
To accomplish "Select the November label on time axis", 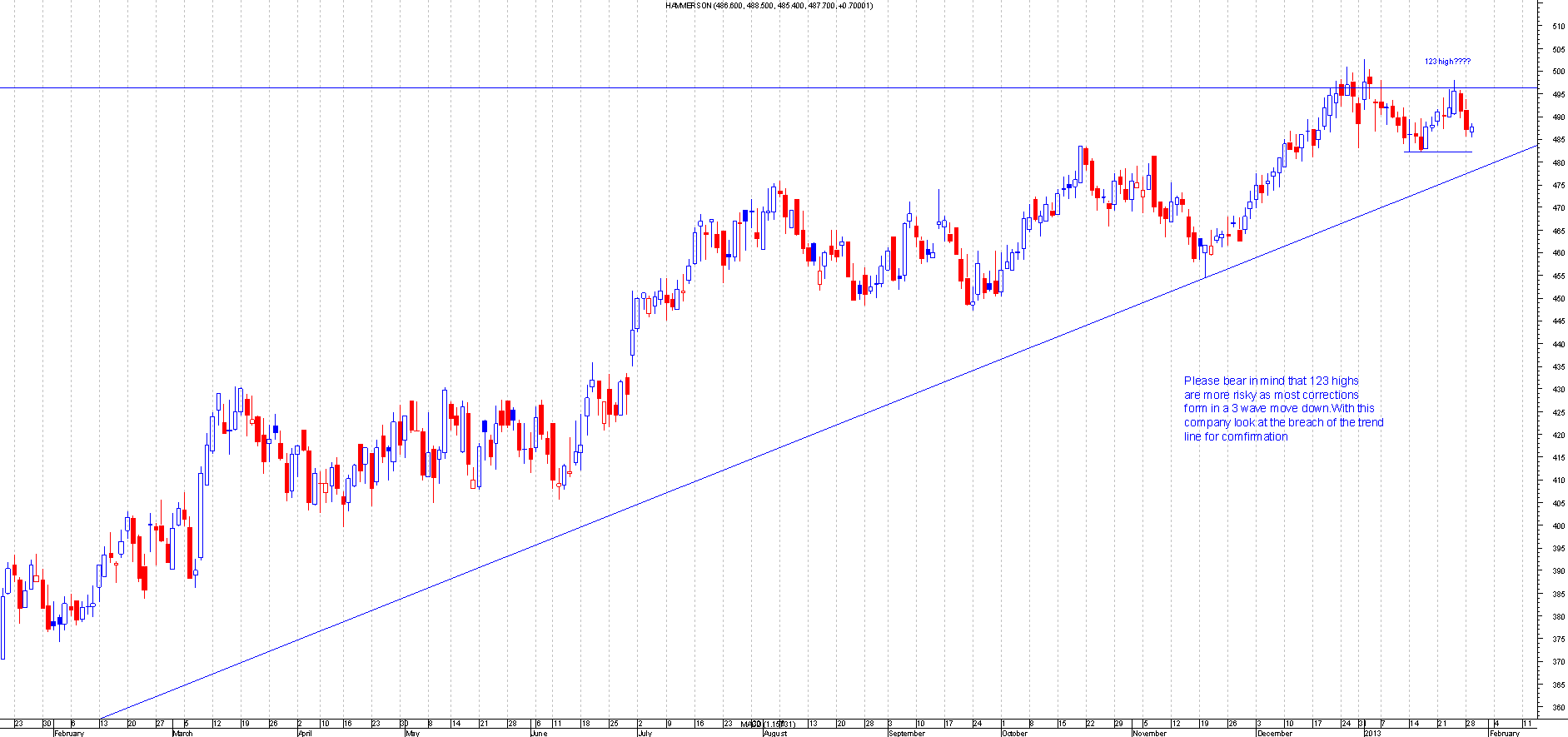I will coord(1149,734).
